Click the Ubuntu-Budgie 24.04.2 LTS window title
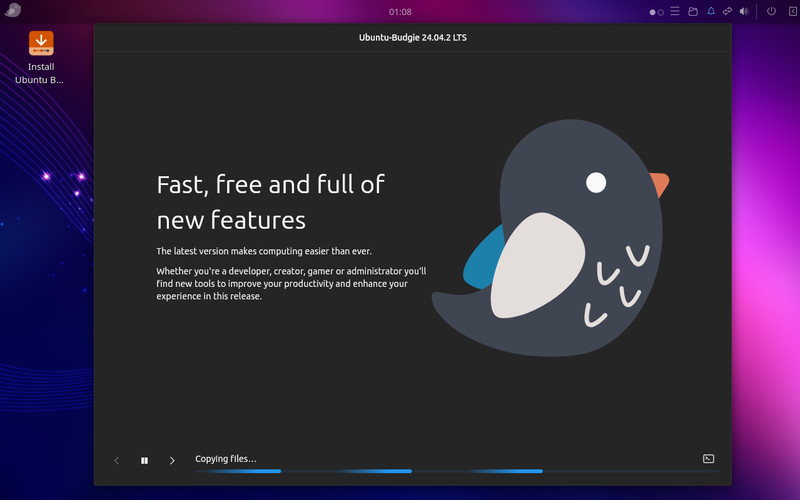 413,37
